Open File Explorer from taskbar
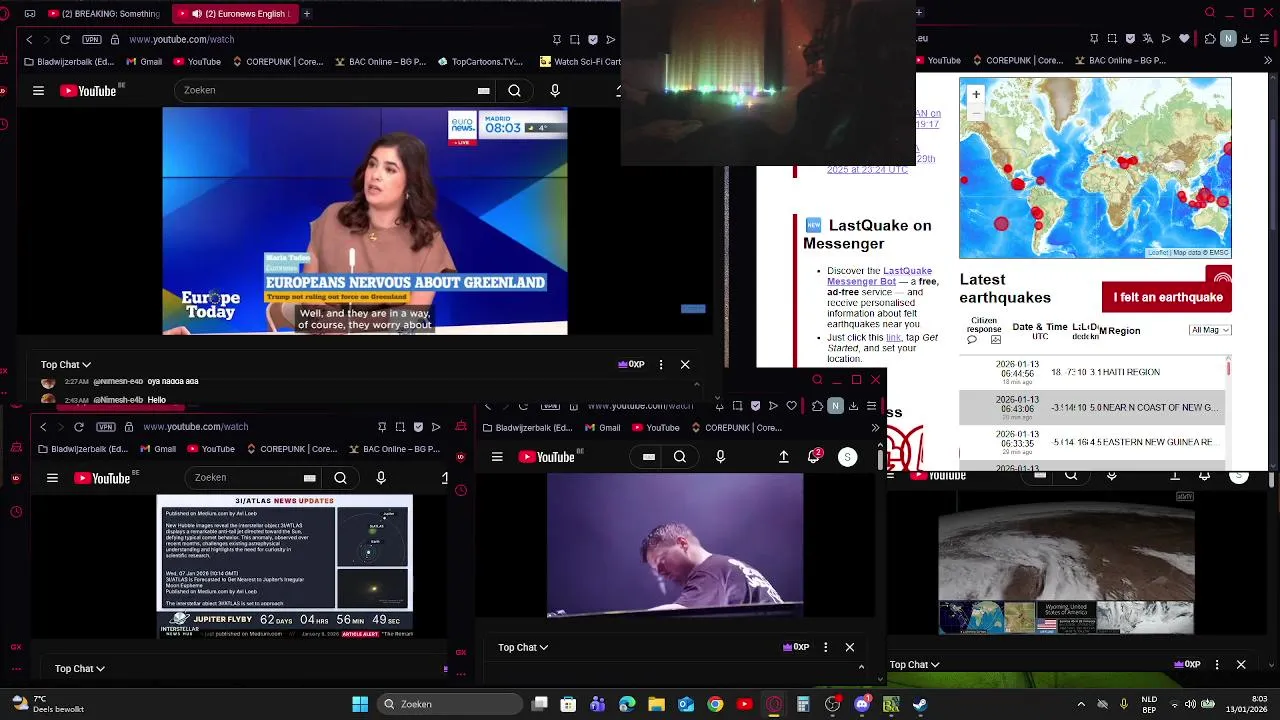 [657, 704]
